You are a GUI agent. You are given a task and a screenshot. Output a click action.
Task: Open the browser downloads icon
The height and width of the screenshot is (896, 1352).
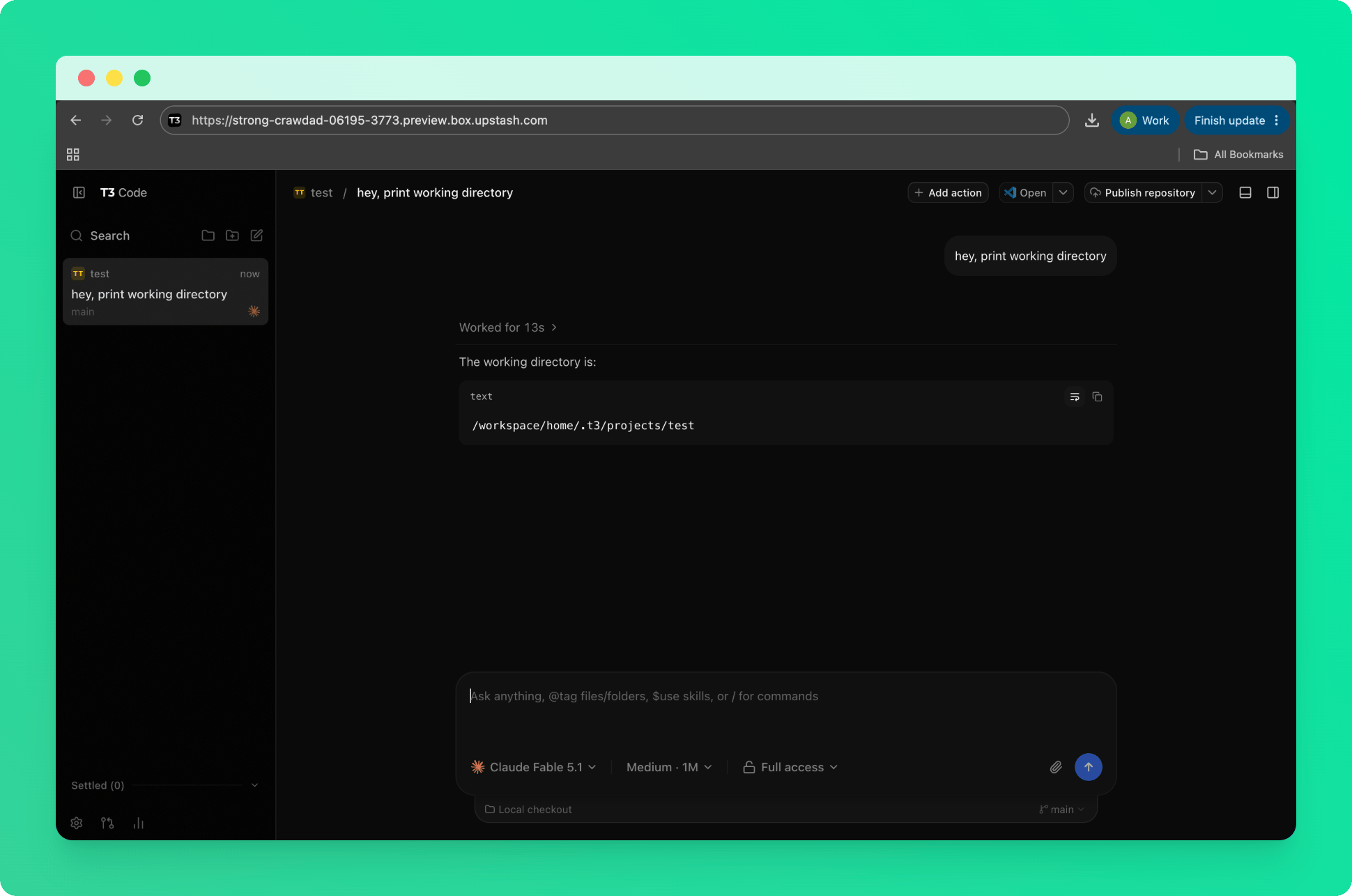[1092, 120]
